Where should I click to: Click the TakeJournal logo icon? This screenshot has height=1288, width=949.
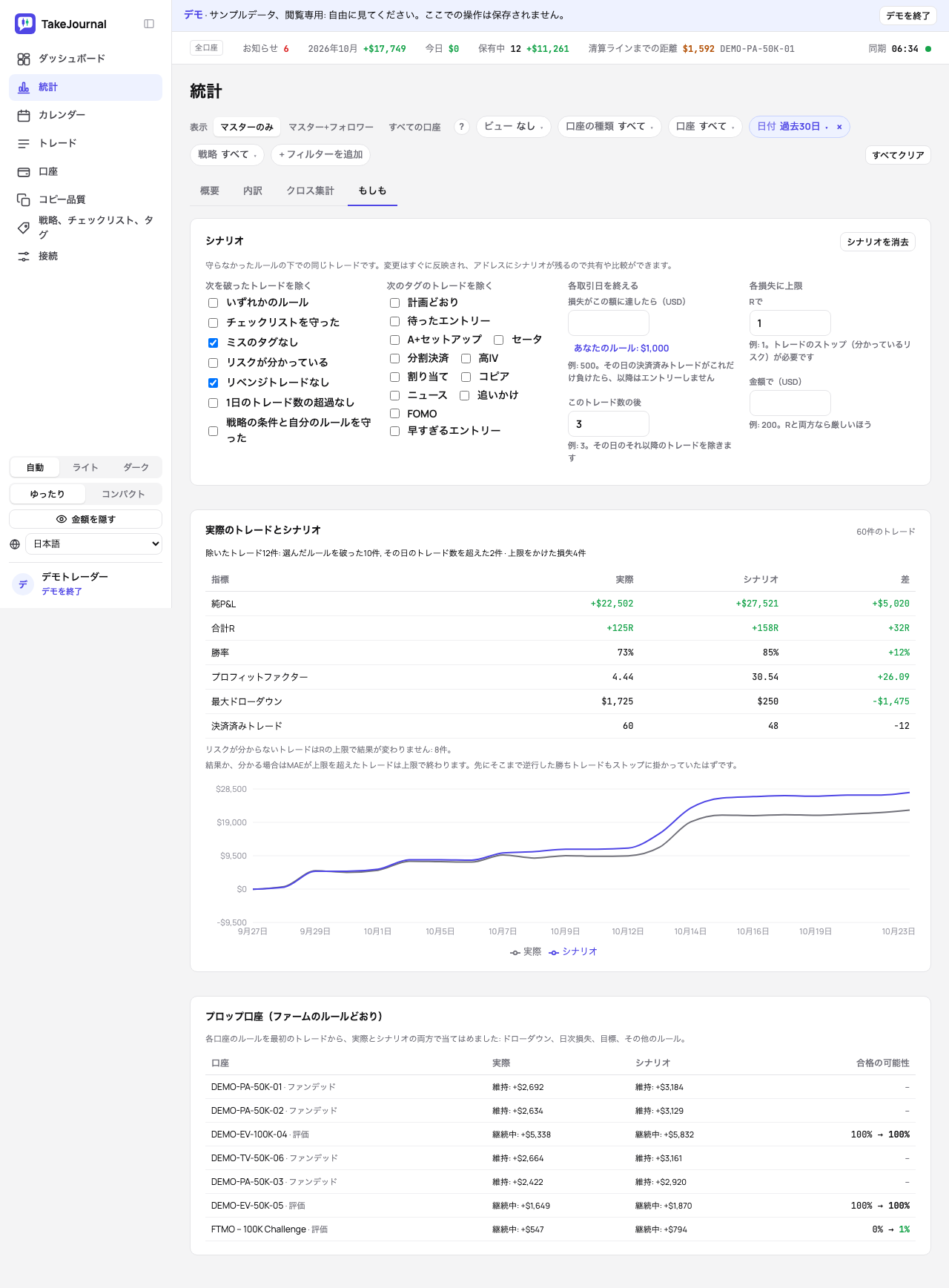25,24
